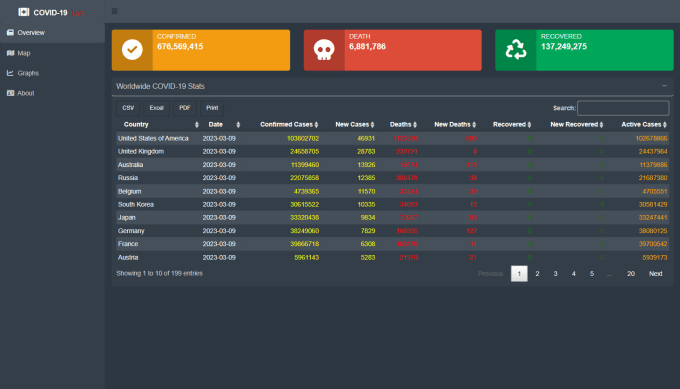
Task: Click the COVID-19 logo icon
Action: pos(24,12)
